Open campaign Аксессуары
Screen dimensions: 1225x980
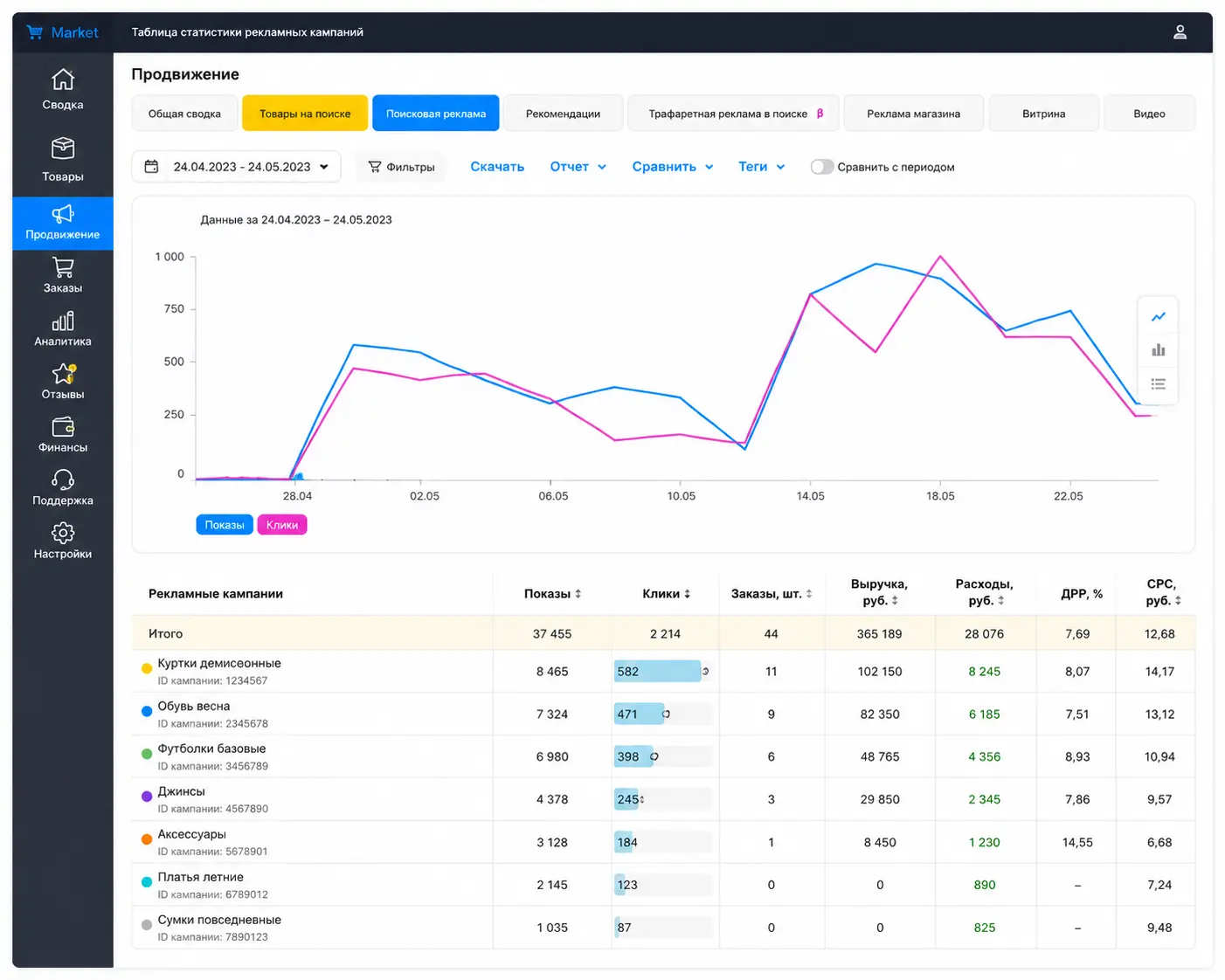(192, 834)
